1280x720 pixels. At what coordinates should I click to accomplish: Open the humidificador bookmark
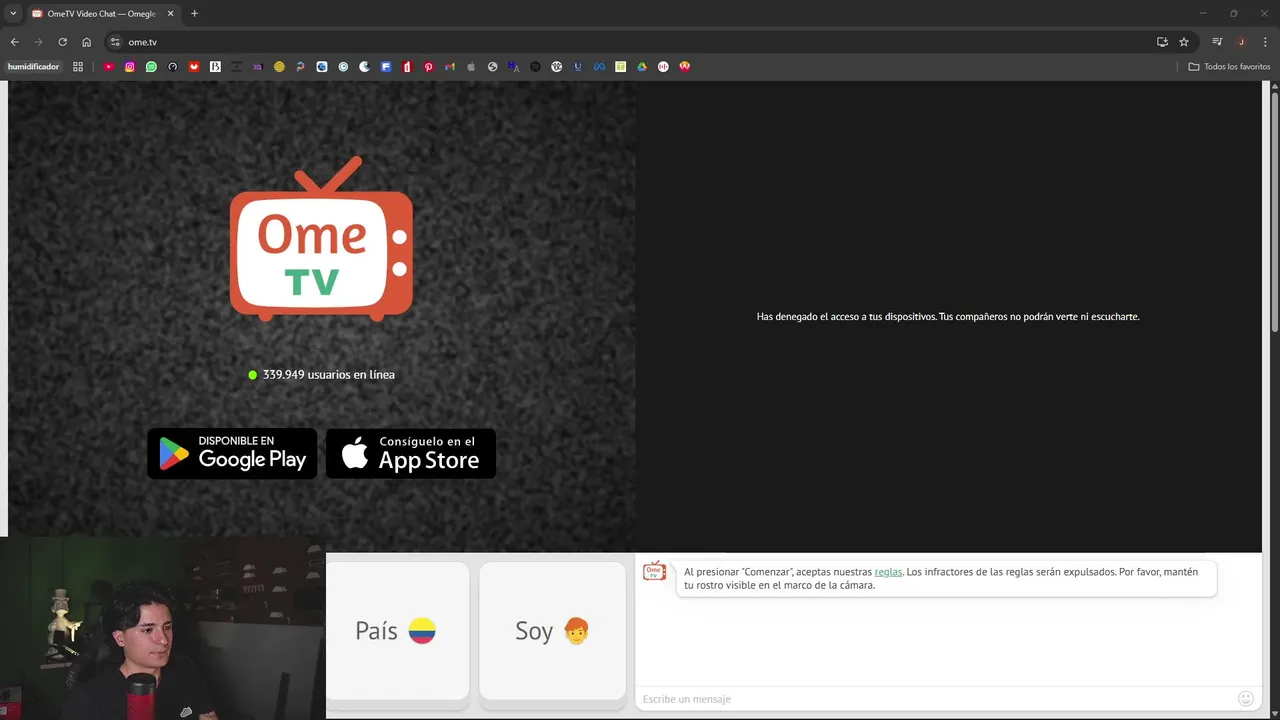33,67
